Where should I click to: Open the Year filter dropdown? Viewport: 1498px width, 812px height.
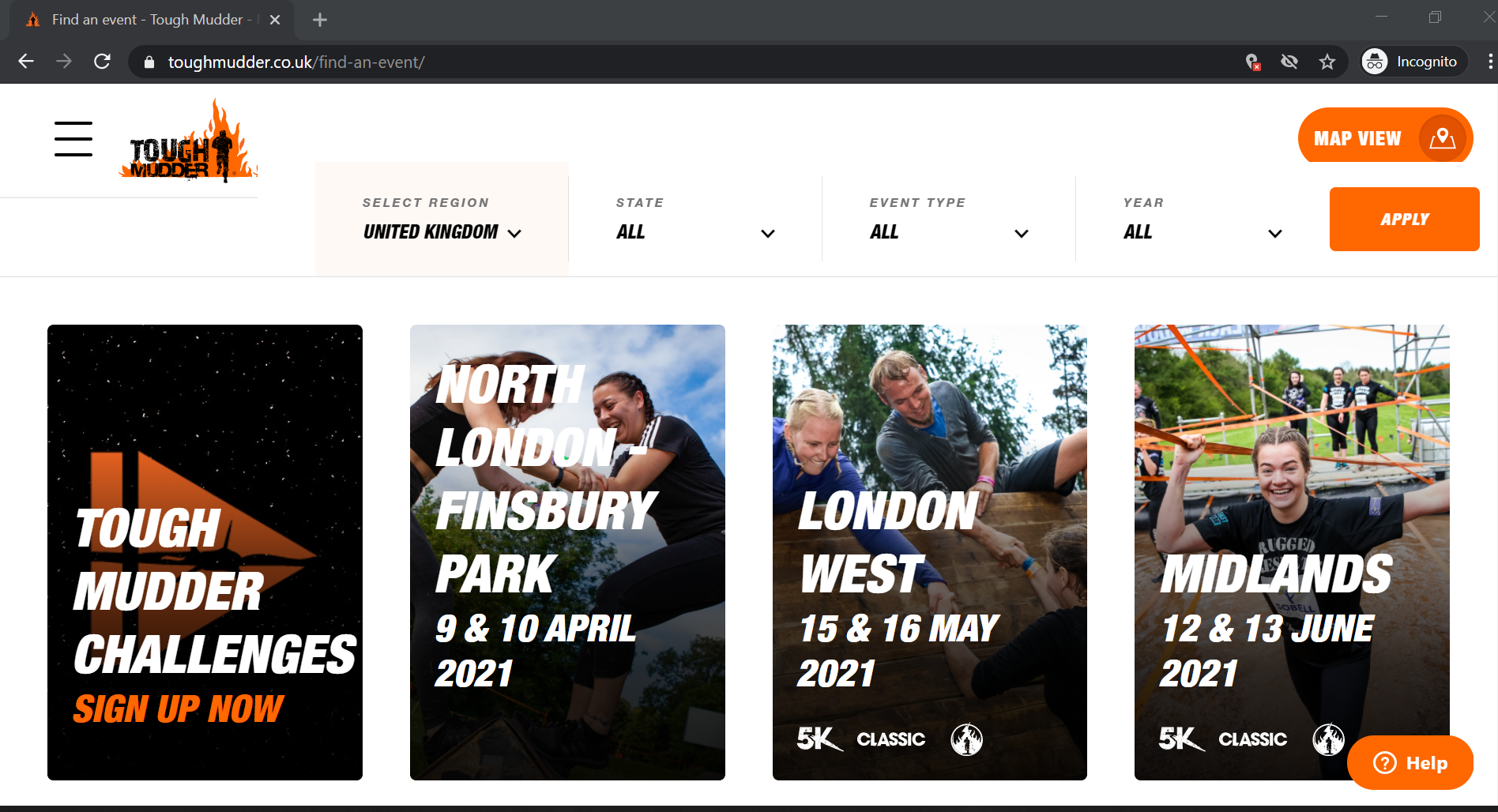point(1203,219)
